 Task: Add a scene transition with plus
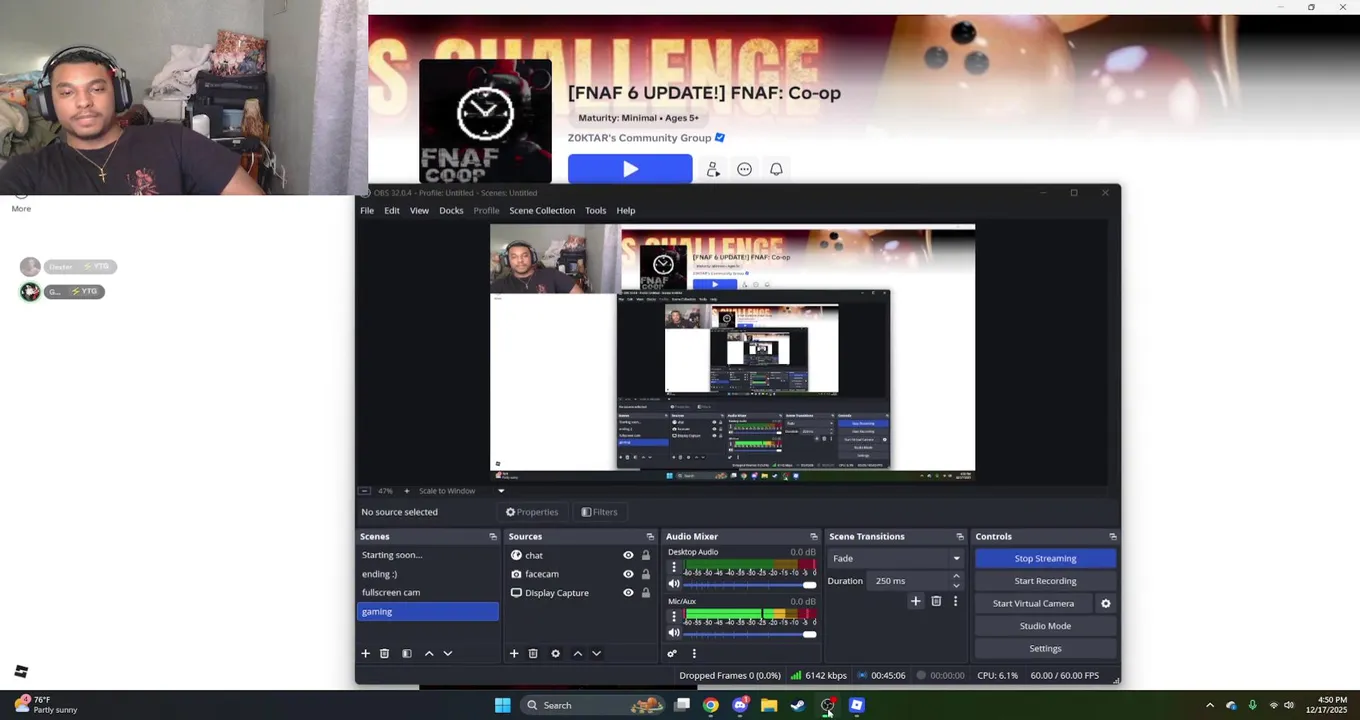click(x=915, y=601)
